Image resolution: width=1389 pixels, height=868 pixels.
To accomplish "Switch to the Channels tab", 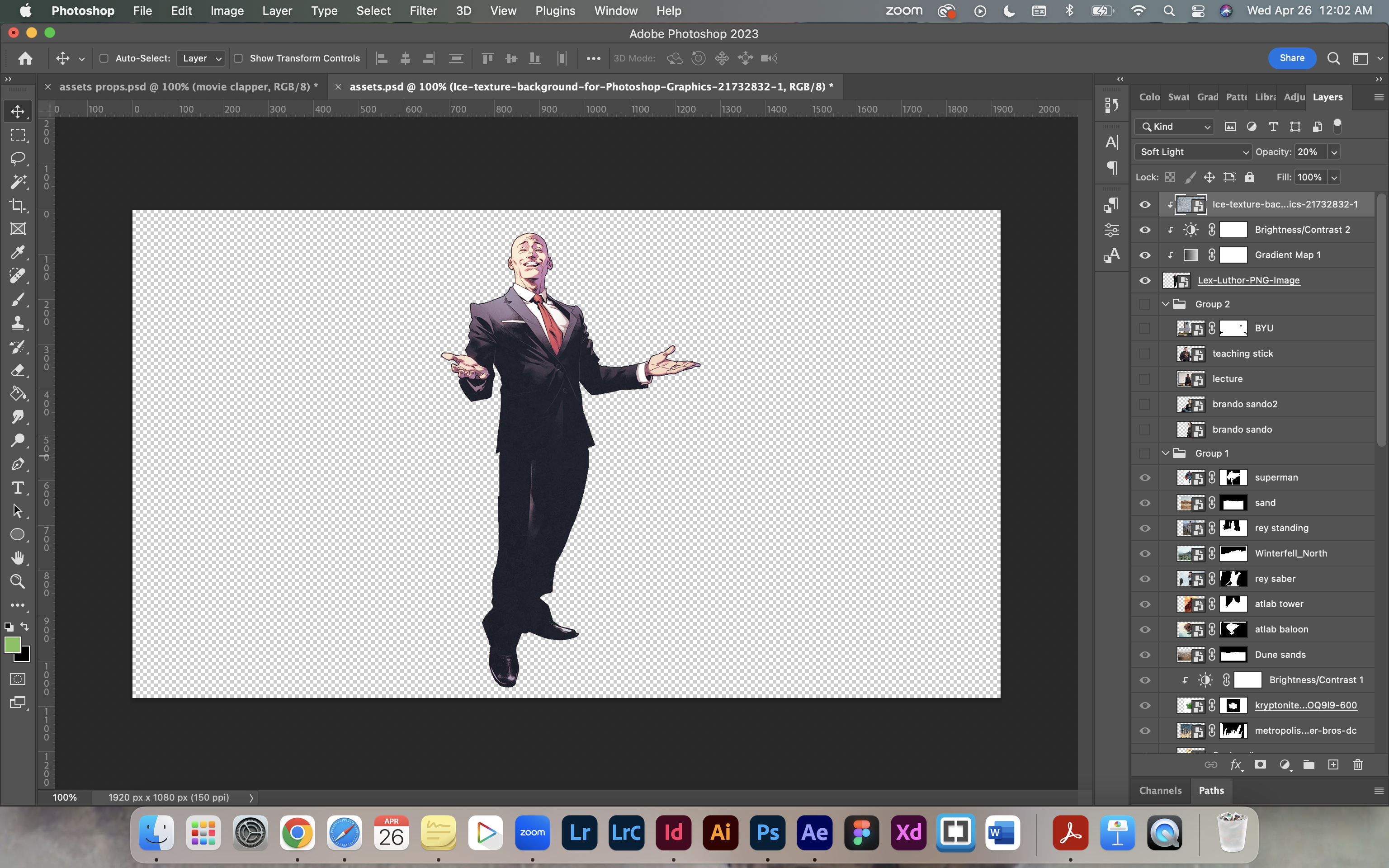I will [1160, 791].
